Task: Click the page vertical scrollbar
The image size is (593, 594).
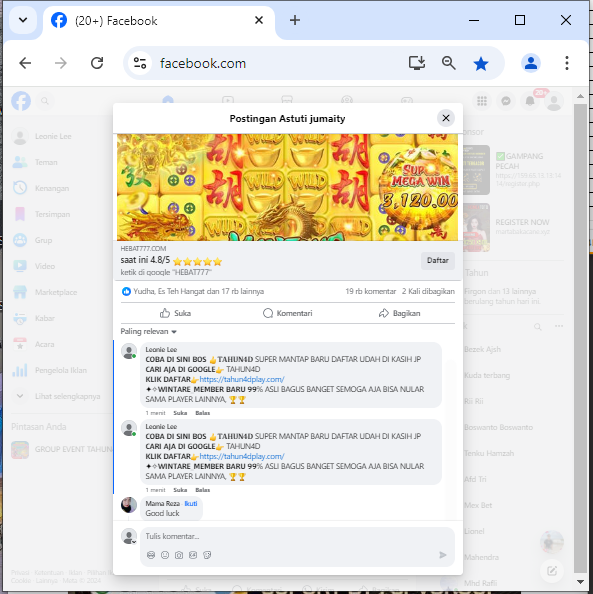Action: (x=580, y=339)
